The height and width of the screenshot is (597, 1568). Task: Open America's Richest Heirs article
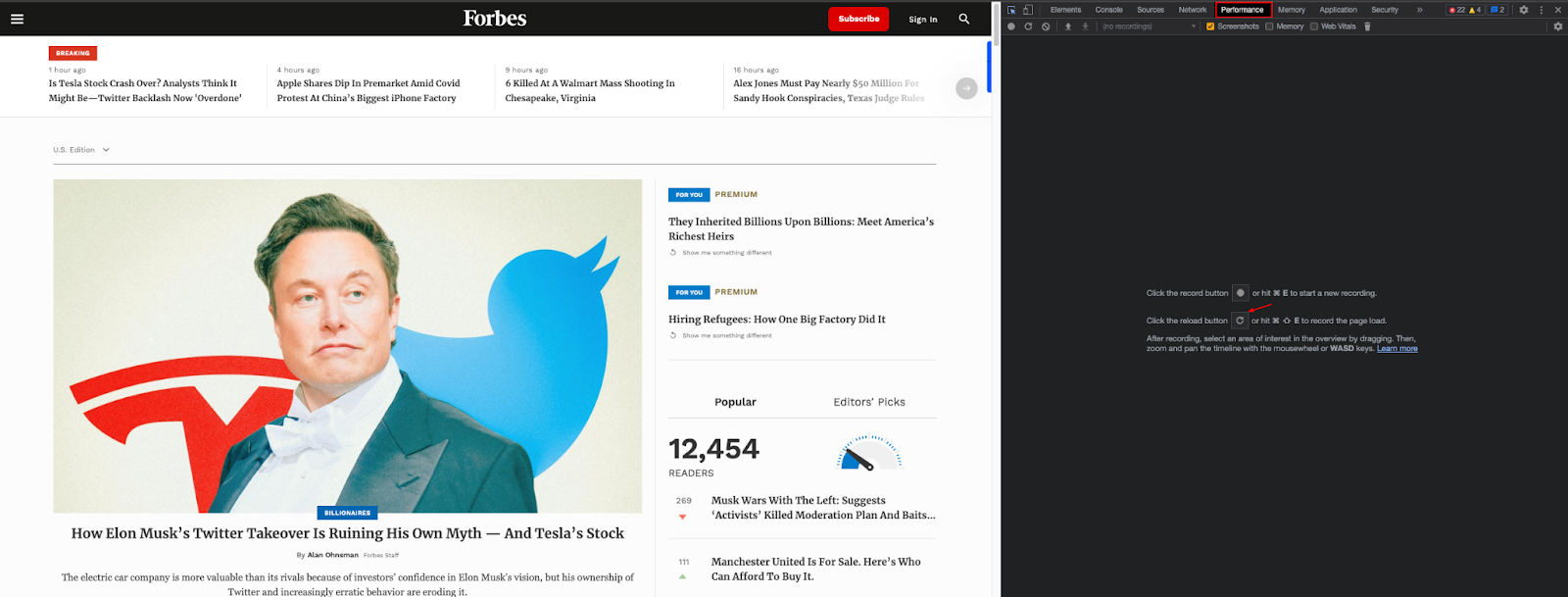(802, 228)
